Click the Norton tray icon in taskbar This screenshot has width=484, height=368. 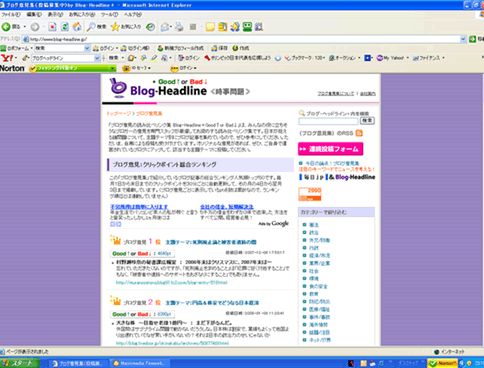pyautogui.click(x=443, y=363)
